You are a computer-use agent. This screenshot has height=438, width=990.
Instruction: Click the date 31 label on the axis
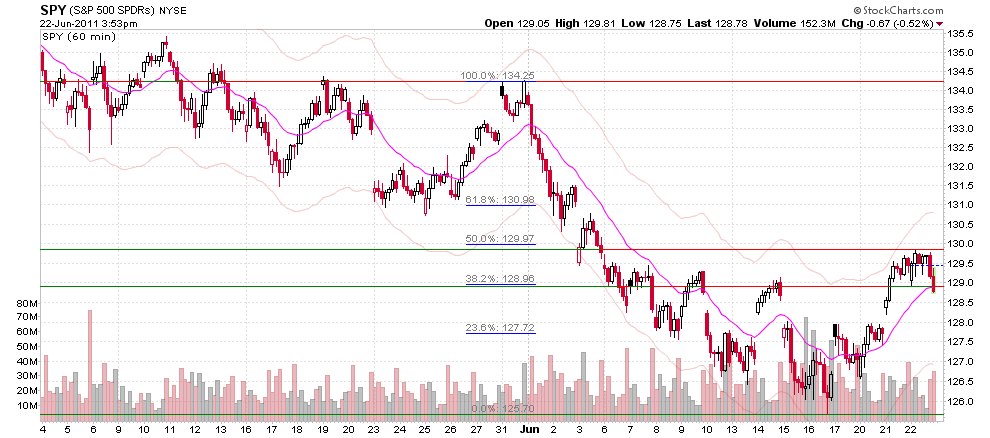[503, 429]
